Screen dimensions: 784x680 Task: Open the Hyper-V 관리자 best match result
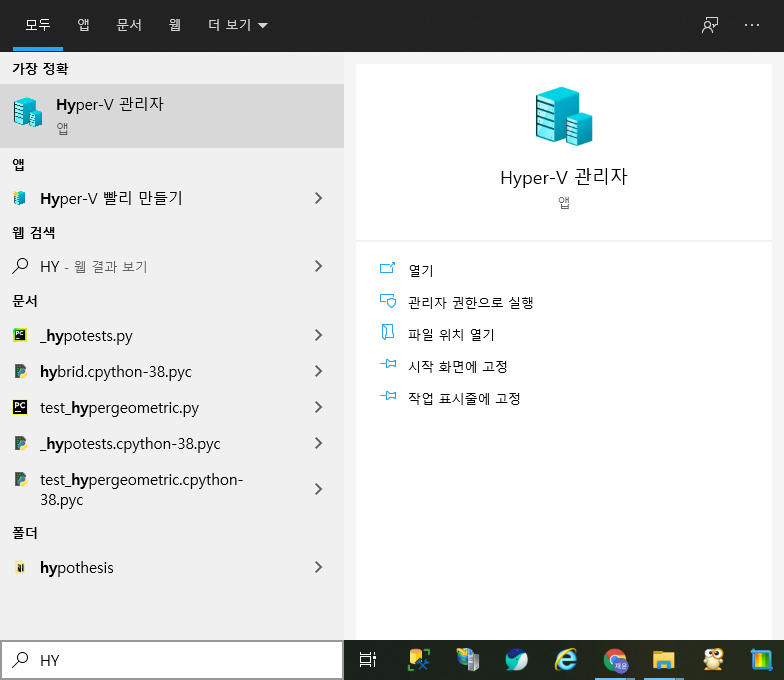coord(172,116)
